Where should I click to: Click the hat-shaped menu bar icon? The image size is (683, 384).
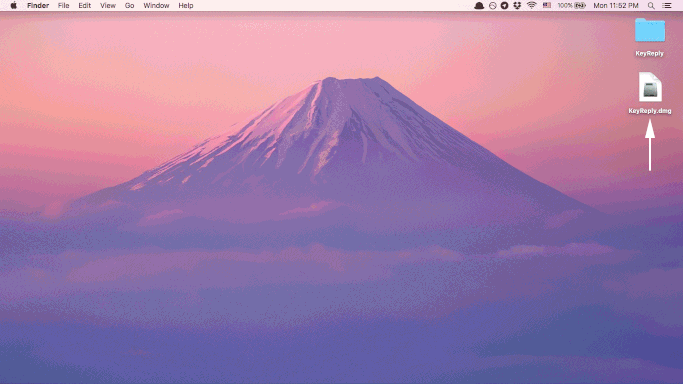tap(479, 6)
